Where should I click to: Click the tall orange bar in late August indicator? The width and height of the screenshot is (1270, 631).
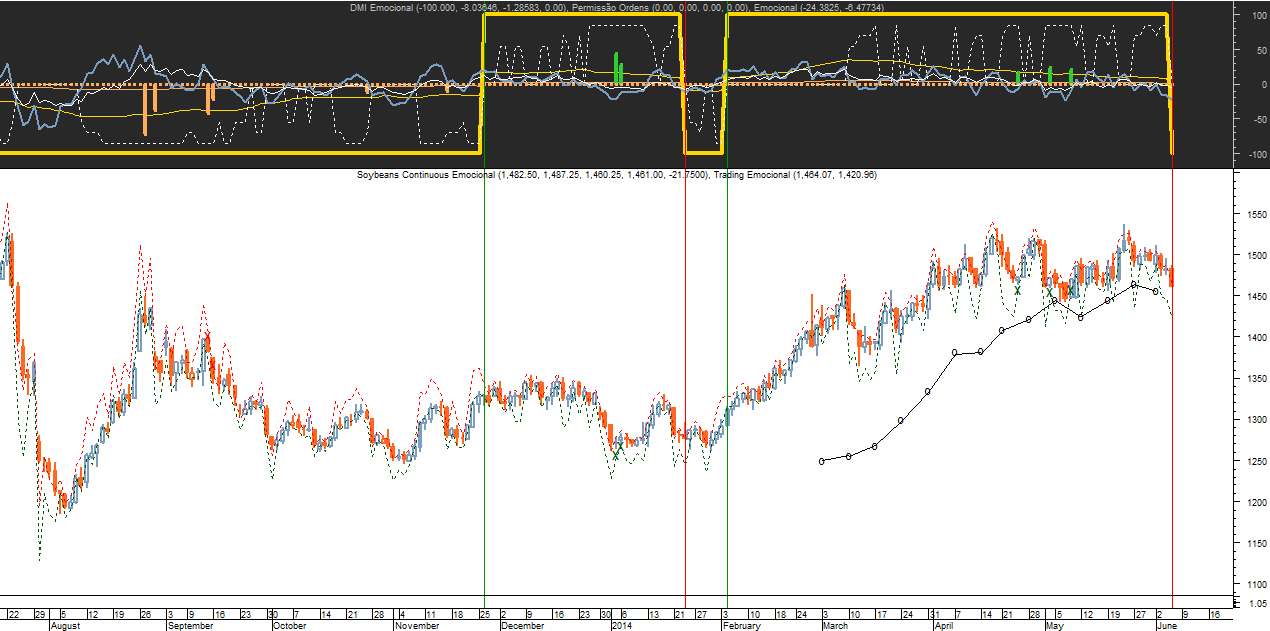145,109
